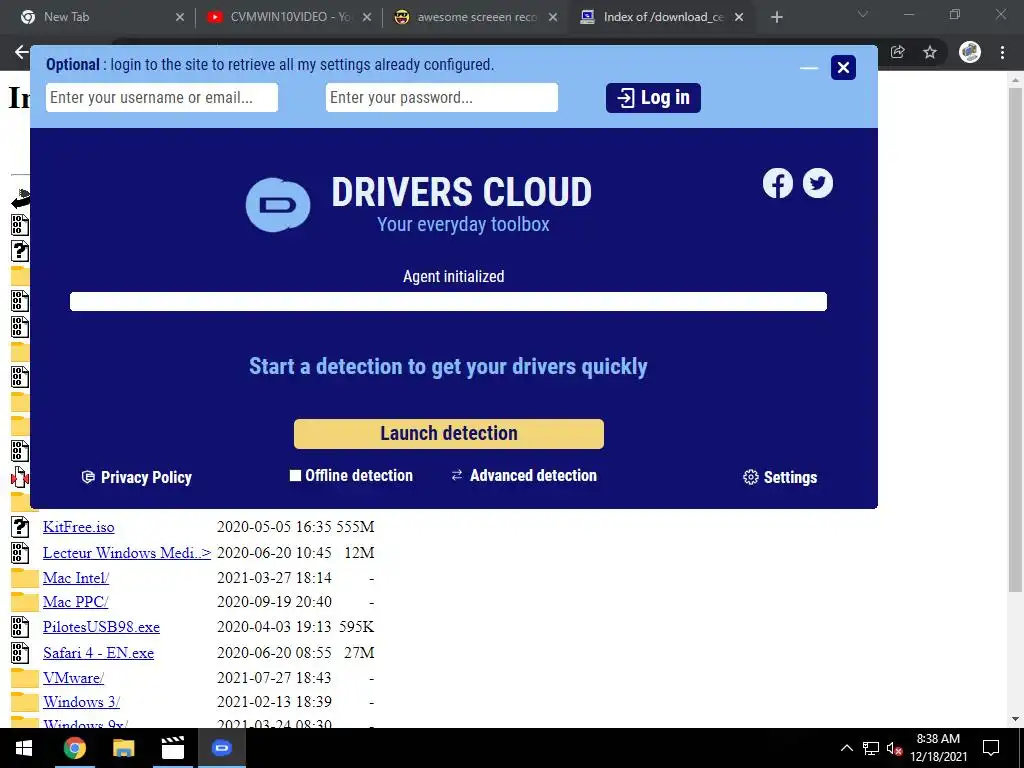Show hidden system tray icons
The image size is (1024, 768).
[x=846, y=748]
